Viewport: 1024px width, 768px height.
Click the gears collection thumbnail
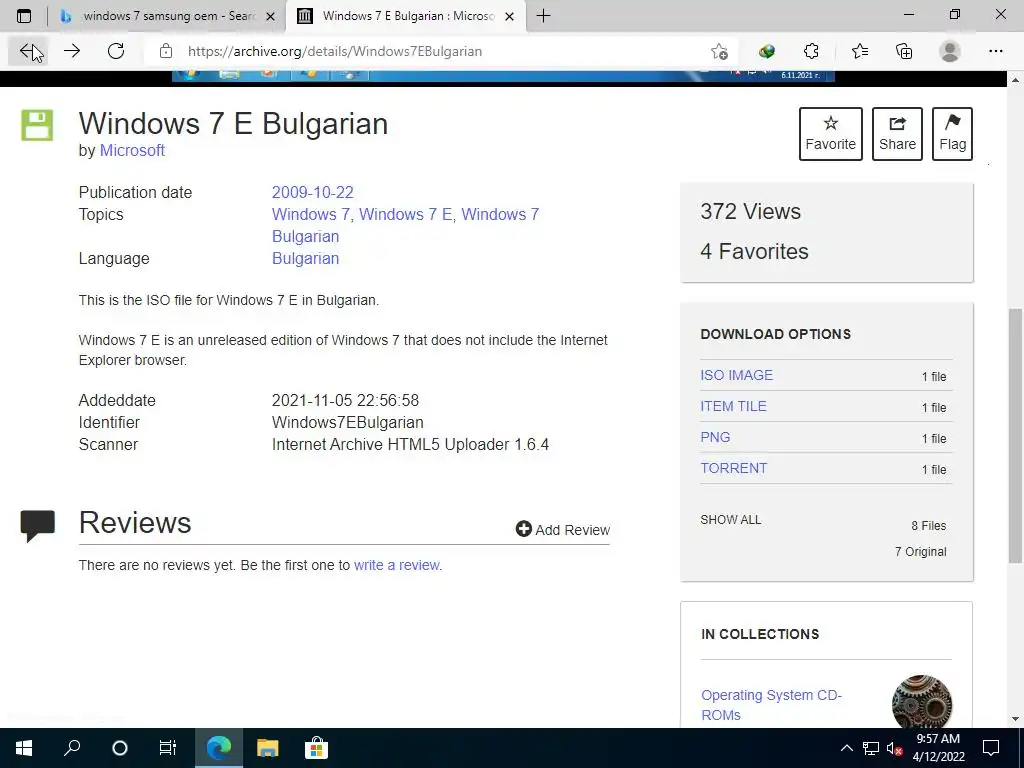pyautogui.click(x=921, y=702)
